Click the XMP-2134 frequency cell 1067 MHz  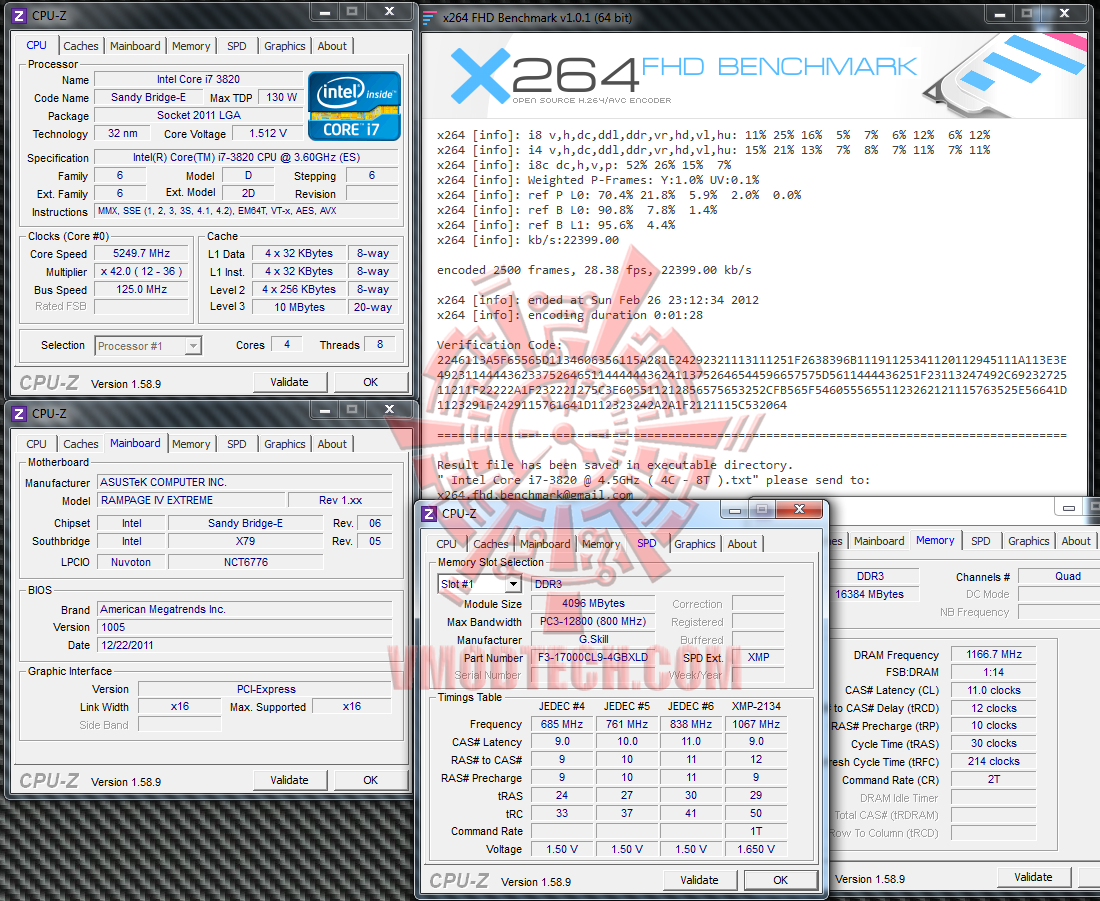pyautogui.click(x=756, y=724)
